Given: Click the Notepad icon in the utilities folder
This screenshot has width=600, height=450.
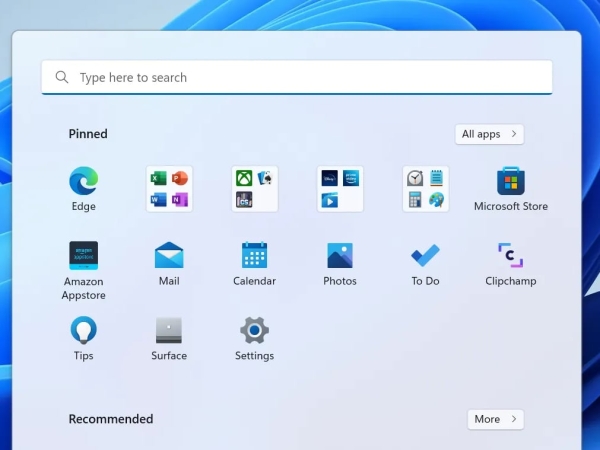Looking at the screenshot, I should pyautogui.click(x=436, y=178).
